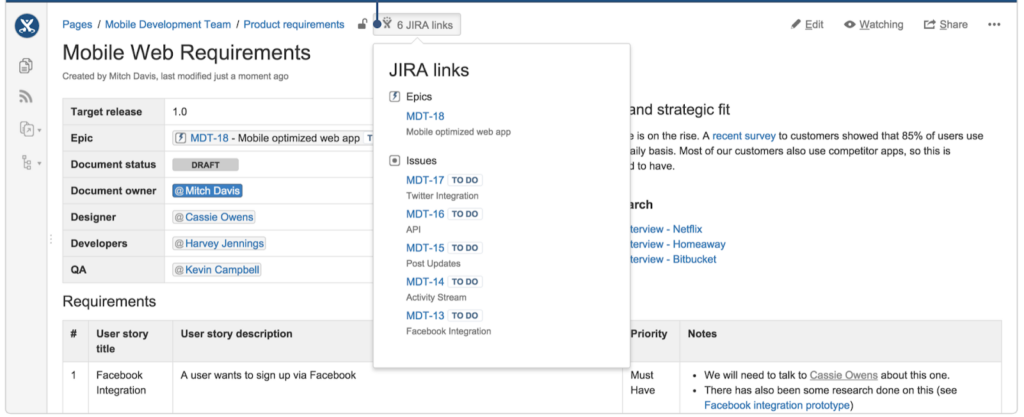1024x417 pixels.
Task: Open the Interview - Netflix link
Action: point(664,229)
